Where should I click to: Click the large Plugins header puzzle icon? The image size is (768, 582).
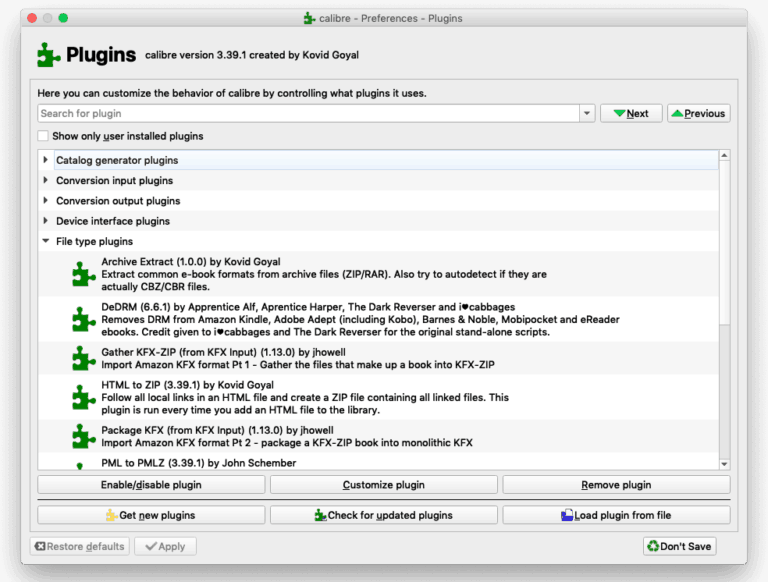49,54
